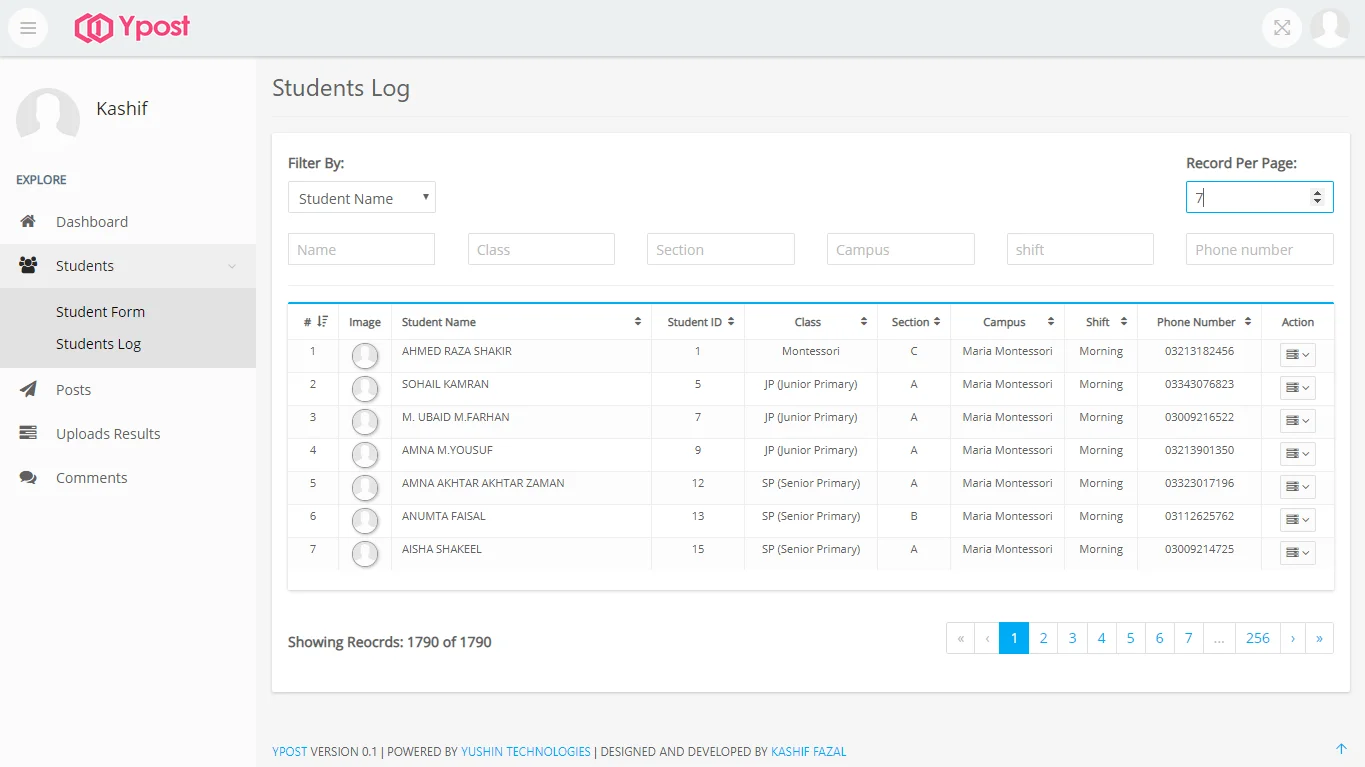The image size is (1365, 767).
Task: Click the Dashboard home icon
Action: tap(28, 222)
